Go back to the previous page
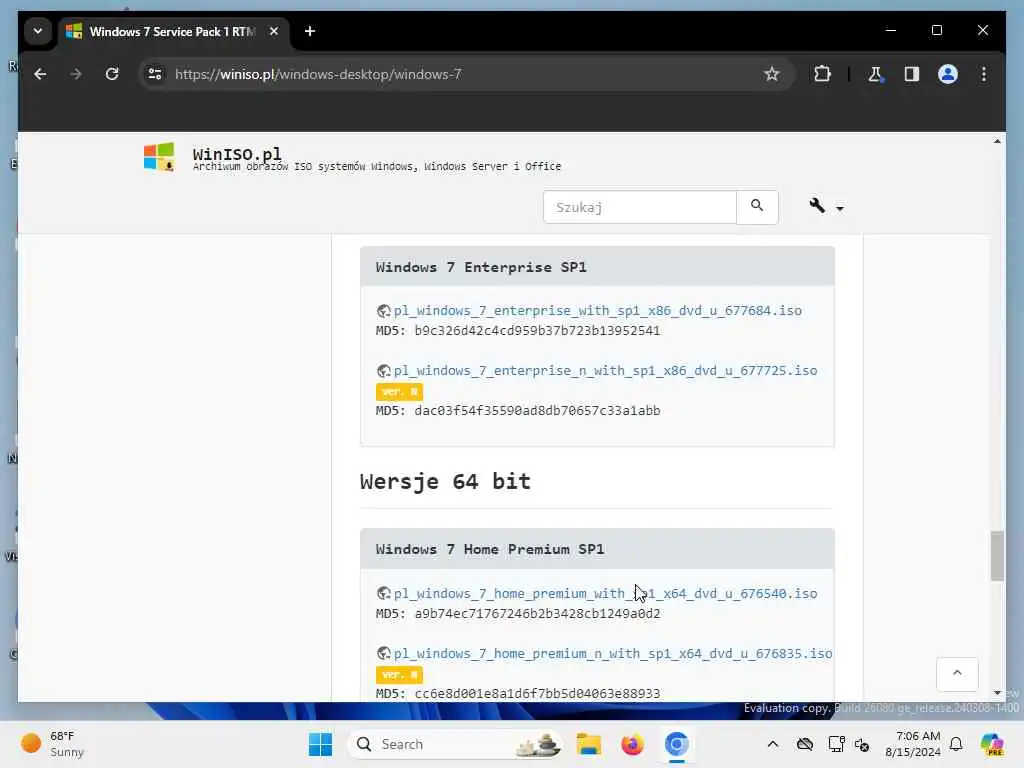 (x=40, y=74)
